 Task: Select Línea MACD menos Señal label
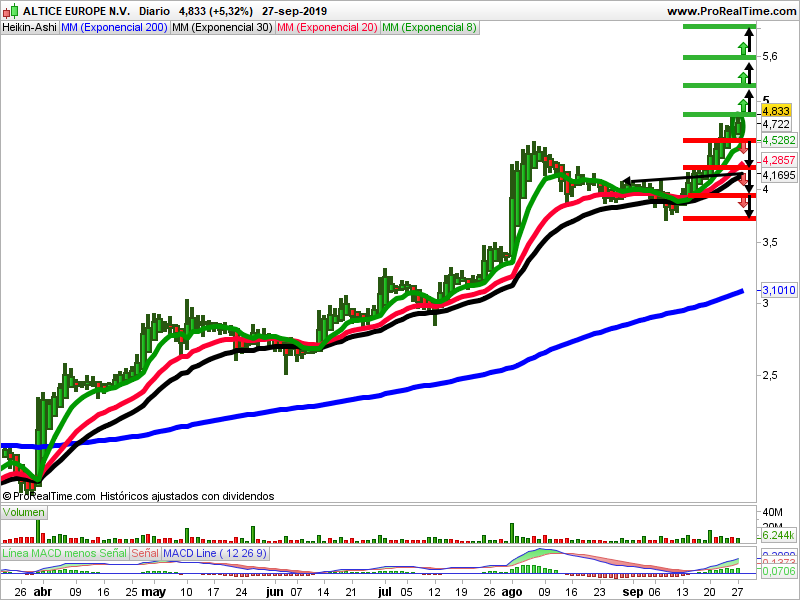[x=64, y=553]
